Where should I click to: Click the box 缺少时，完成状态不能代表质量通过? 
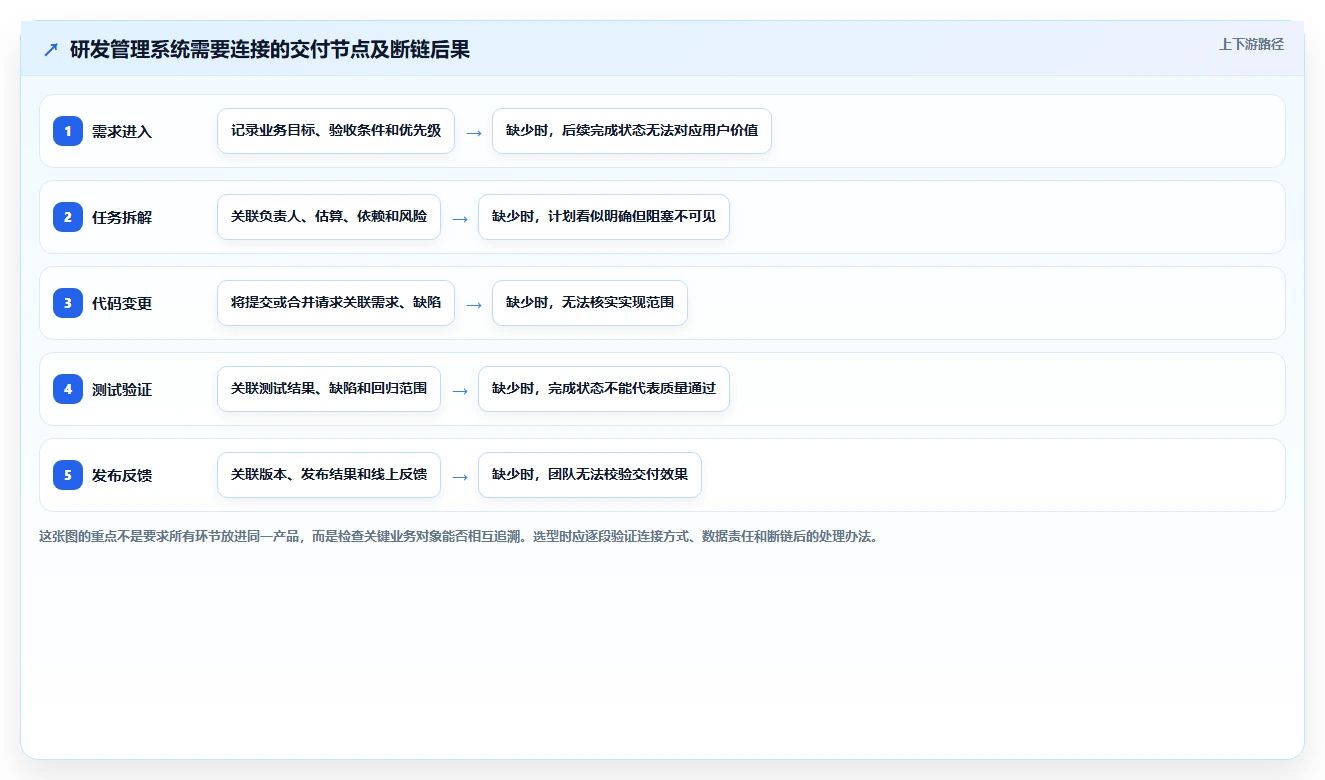point(604,389)
